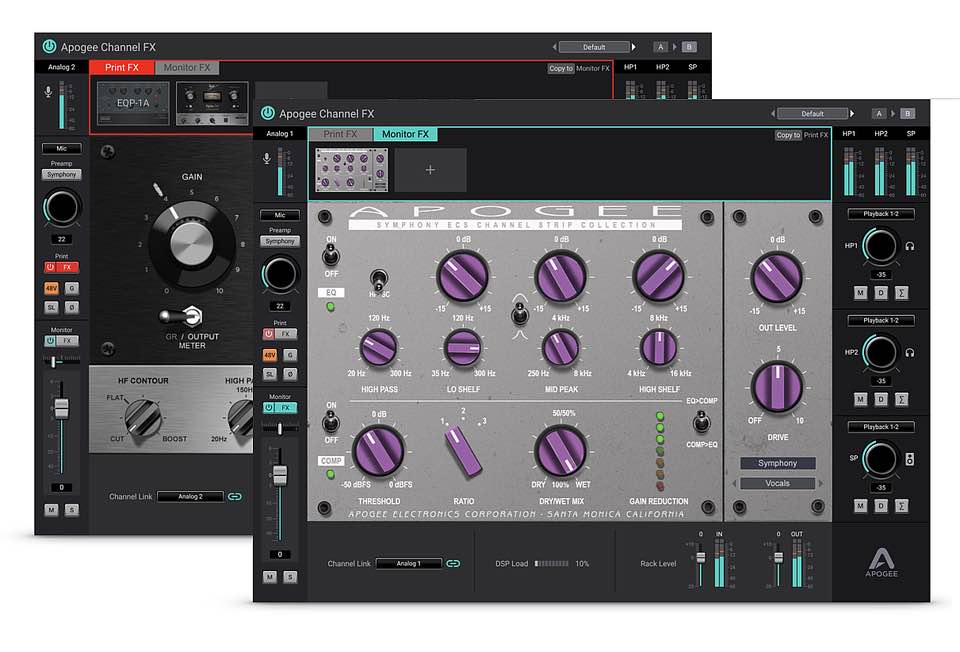Open the Default preset dropdown in back window
Viewport: 960px width, 652px height.
click(x=594, y=47)
